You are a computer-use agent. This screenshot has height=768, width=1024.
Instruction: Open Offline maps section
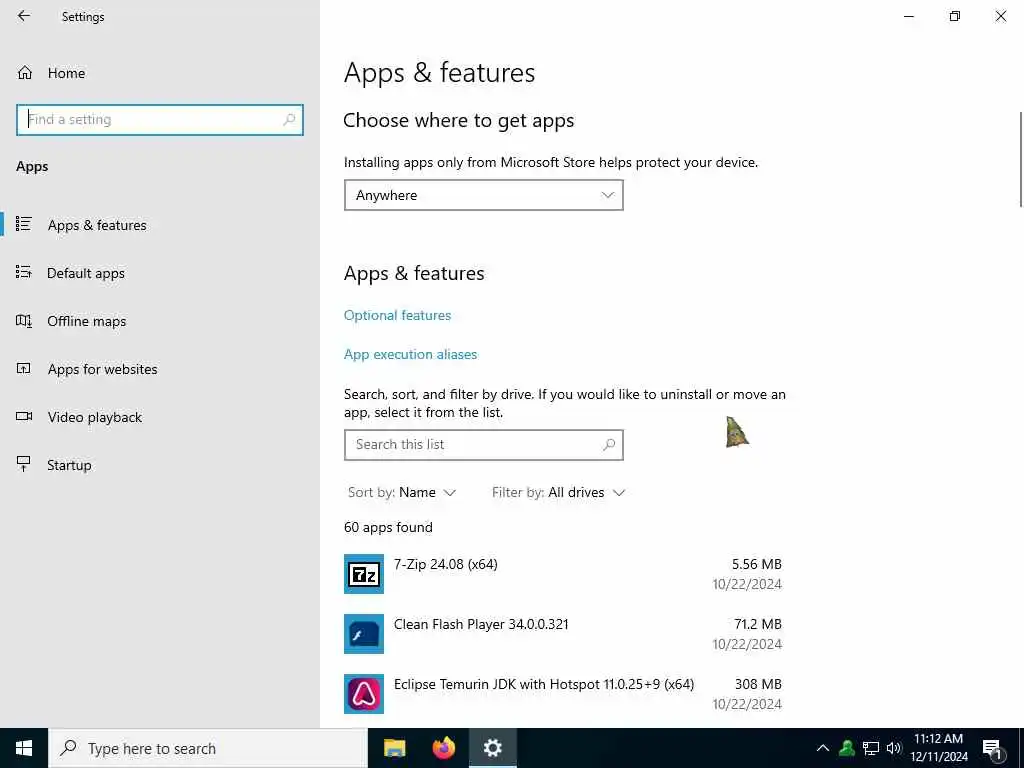tap(86, 321)
